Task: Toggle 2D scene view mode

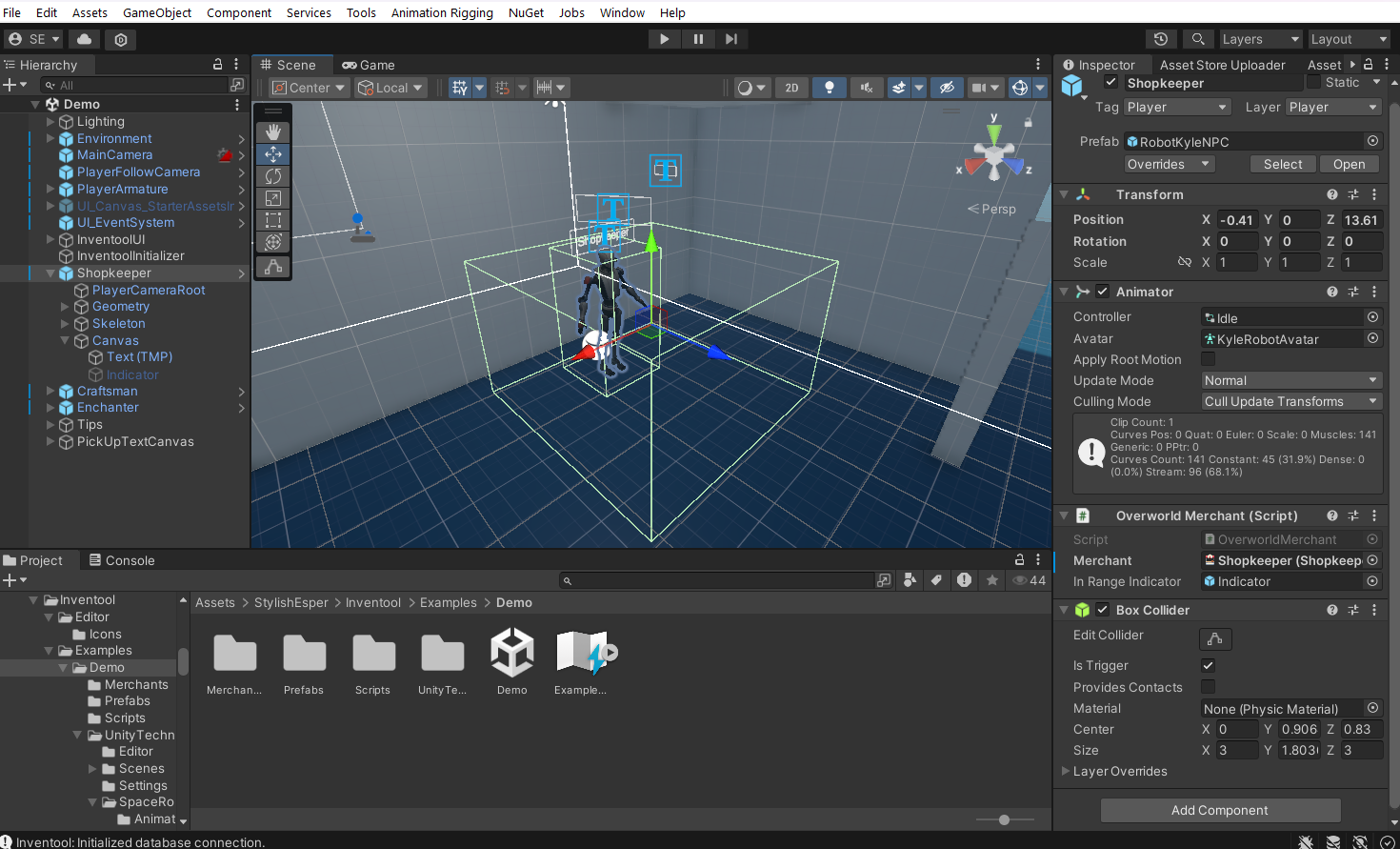Action: (x=791, y=88)
